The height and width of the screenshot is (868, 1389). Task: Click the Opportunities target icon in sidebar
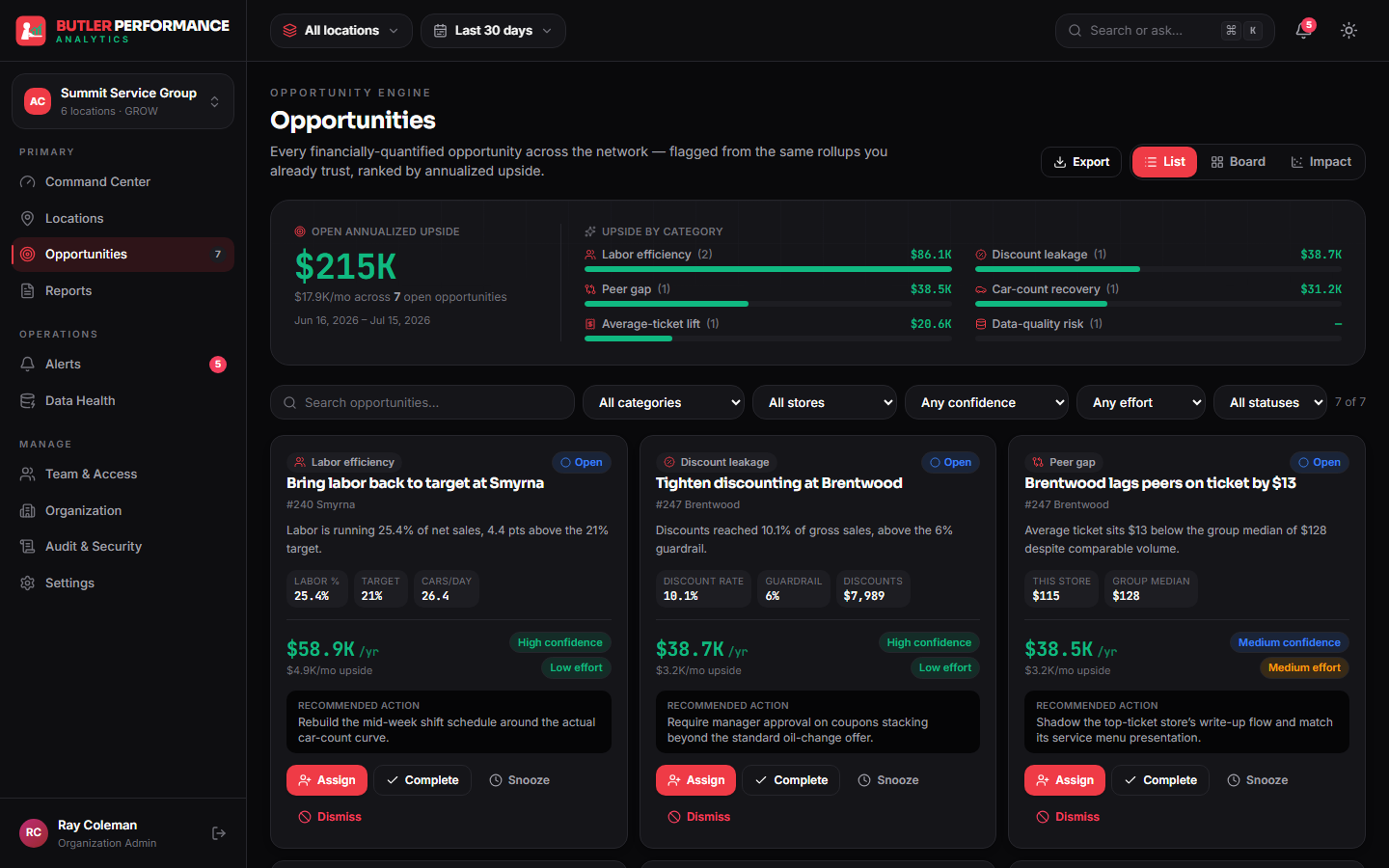(x=28, y=255)
